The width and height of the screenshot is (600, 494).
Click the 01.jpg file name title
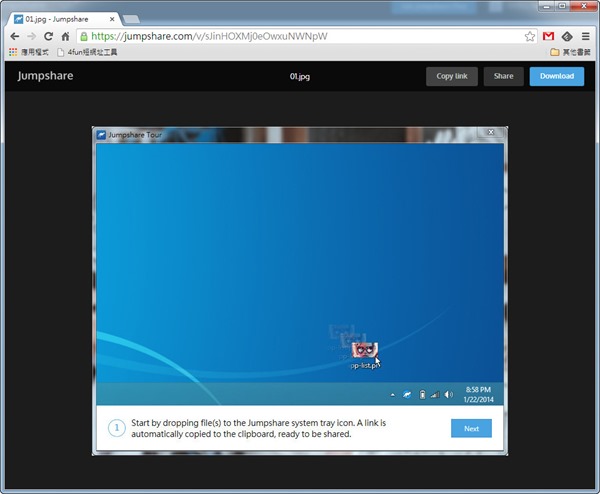pyautogui.click(x=300, y=77)
